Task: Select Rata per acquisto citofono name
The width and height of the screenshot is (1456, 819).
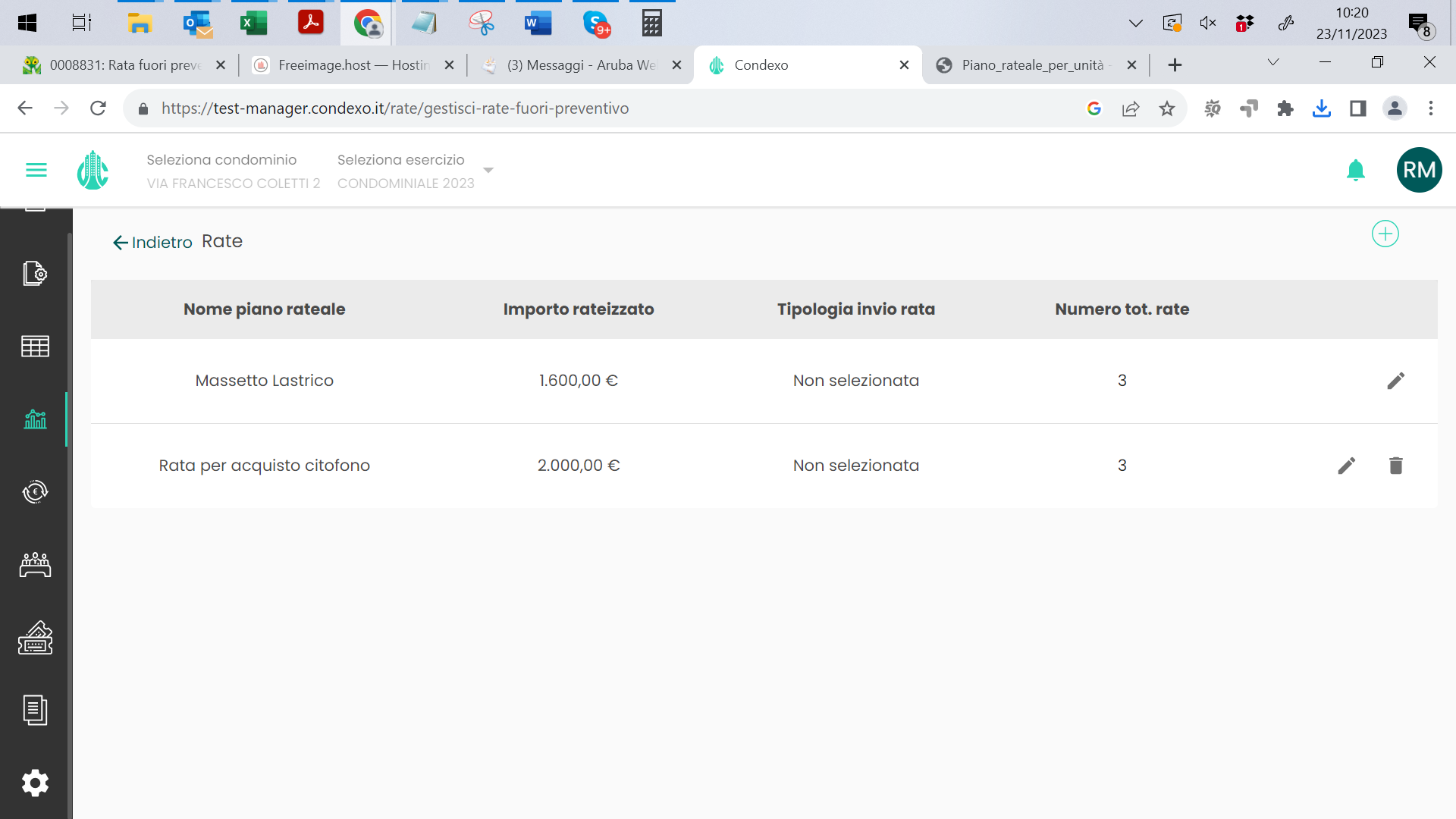Action: tap(264, 466)
